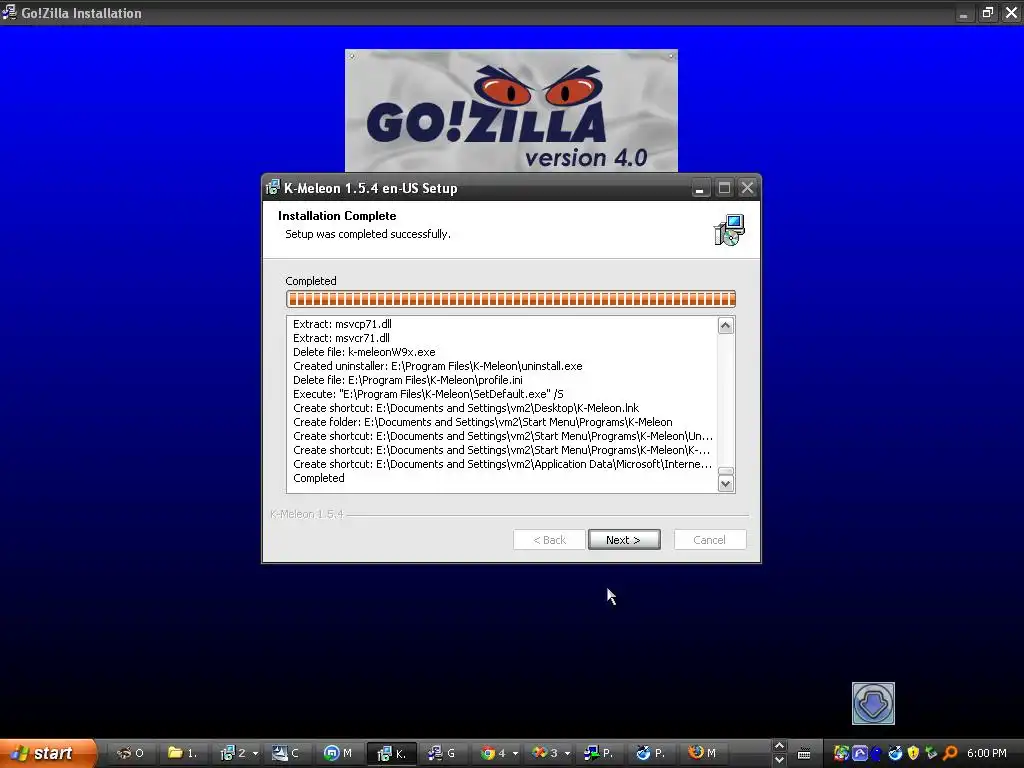Select the 'Delete file: profile.ini' log line
Screen dimensions: 1024x768
pyautogui.click(x=408, y=380)
